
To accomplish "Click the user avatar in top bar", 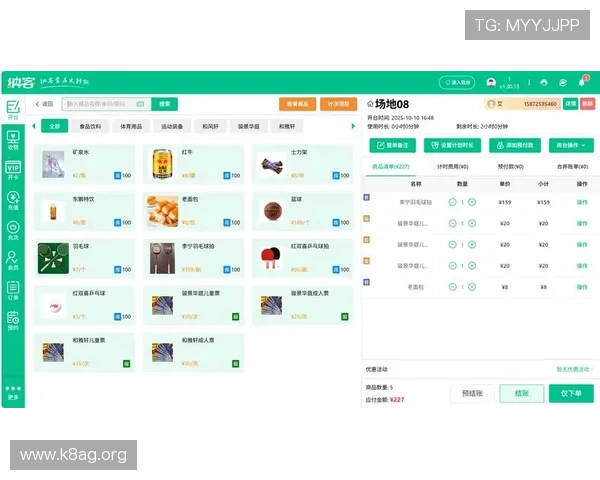I will coord(491,82).
